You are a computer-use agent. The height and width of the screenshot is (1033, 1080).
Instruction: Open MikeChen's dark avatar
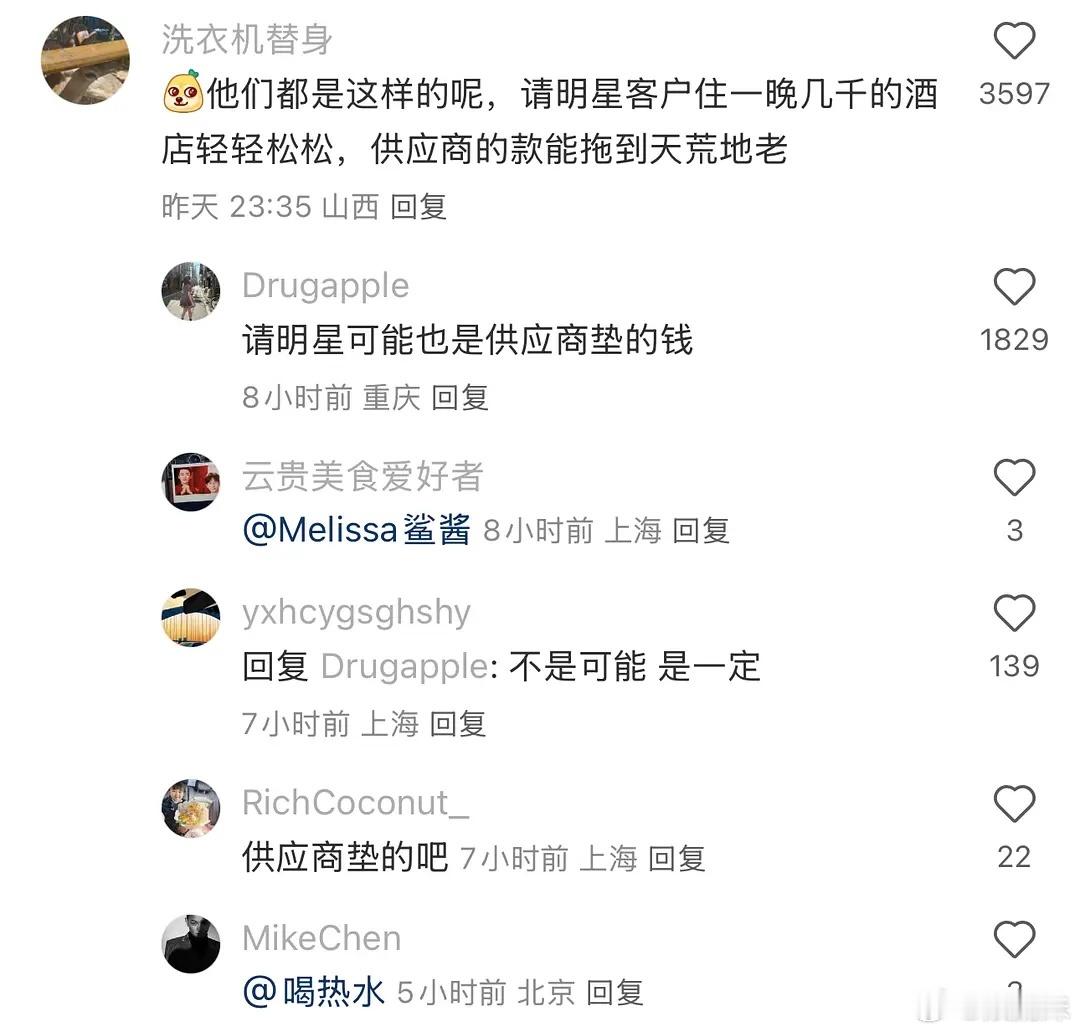pos(191,943)
